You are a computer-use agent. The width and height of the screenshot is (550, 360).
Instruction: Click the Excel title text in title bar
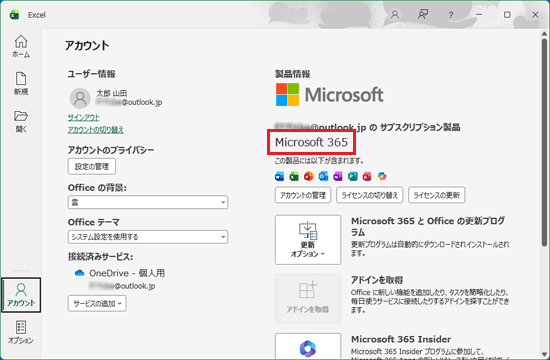36,15
